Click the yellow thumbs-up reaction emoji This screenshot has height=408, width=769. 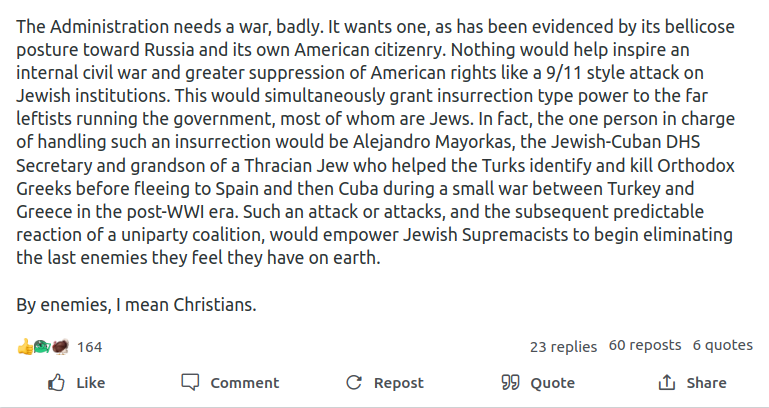point(25,347)
